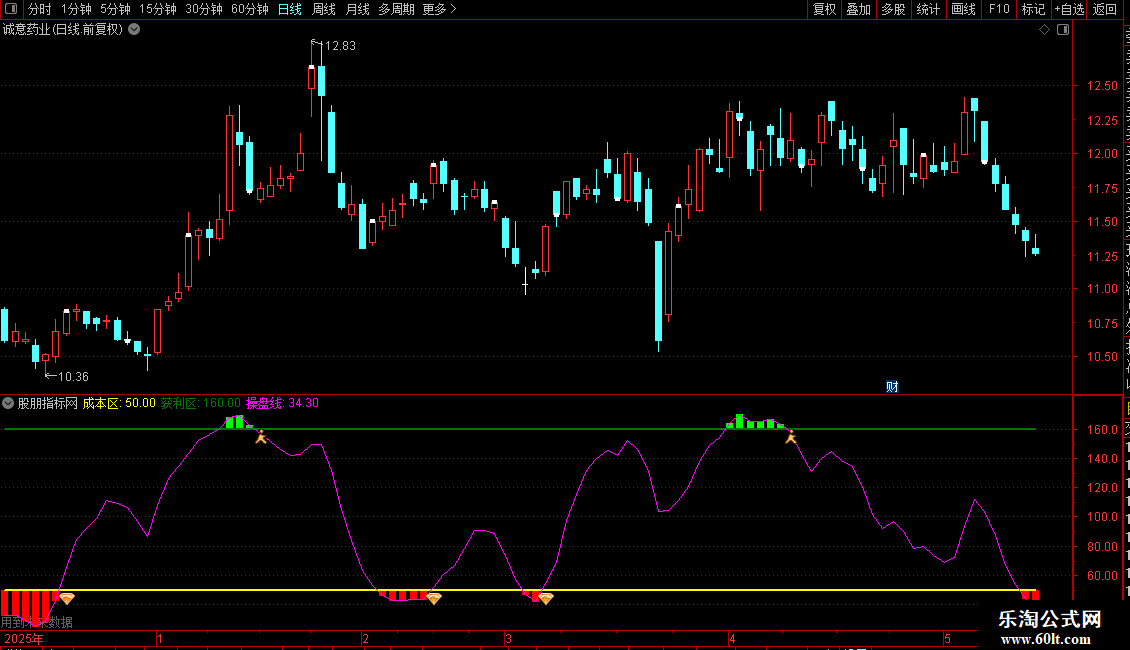Toggle the sidebar panel icon at top-left
1130x650 pixels.
(11, 9)
